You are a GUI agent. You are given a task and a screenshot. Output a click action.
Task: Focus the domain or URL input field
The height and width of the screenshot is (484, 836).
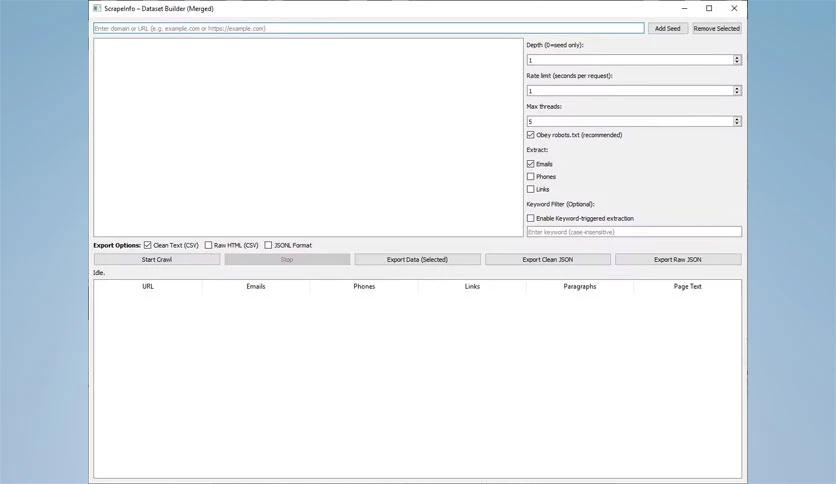[368, 28]
